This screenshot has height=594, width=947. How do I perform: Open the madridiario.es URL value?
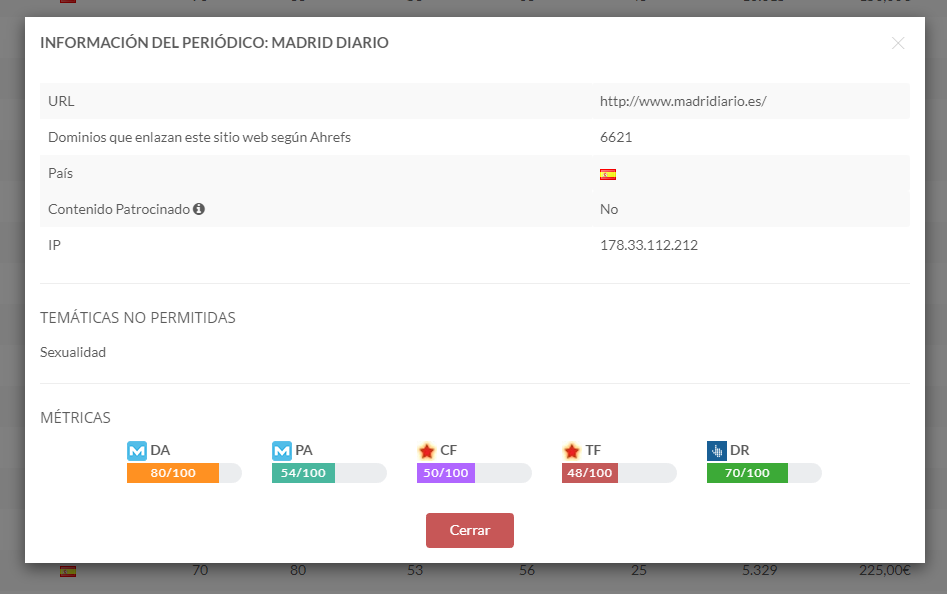(682, 101)
